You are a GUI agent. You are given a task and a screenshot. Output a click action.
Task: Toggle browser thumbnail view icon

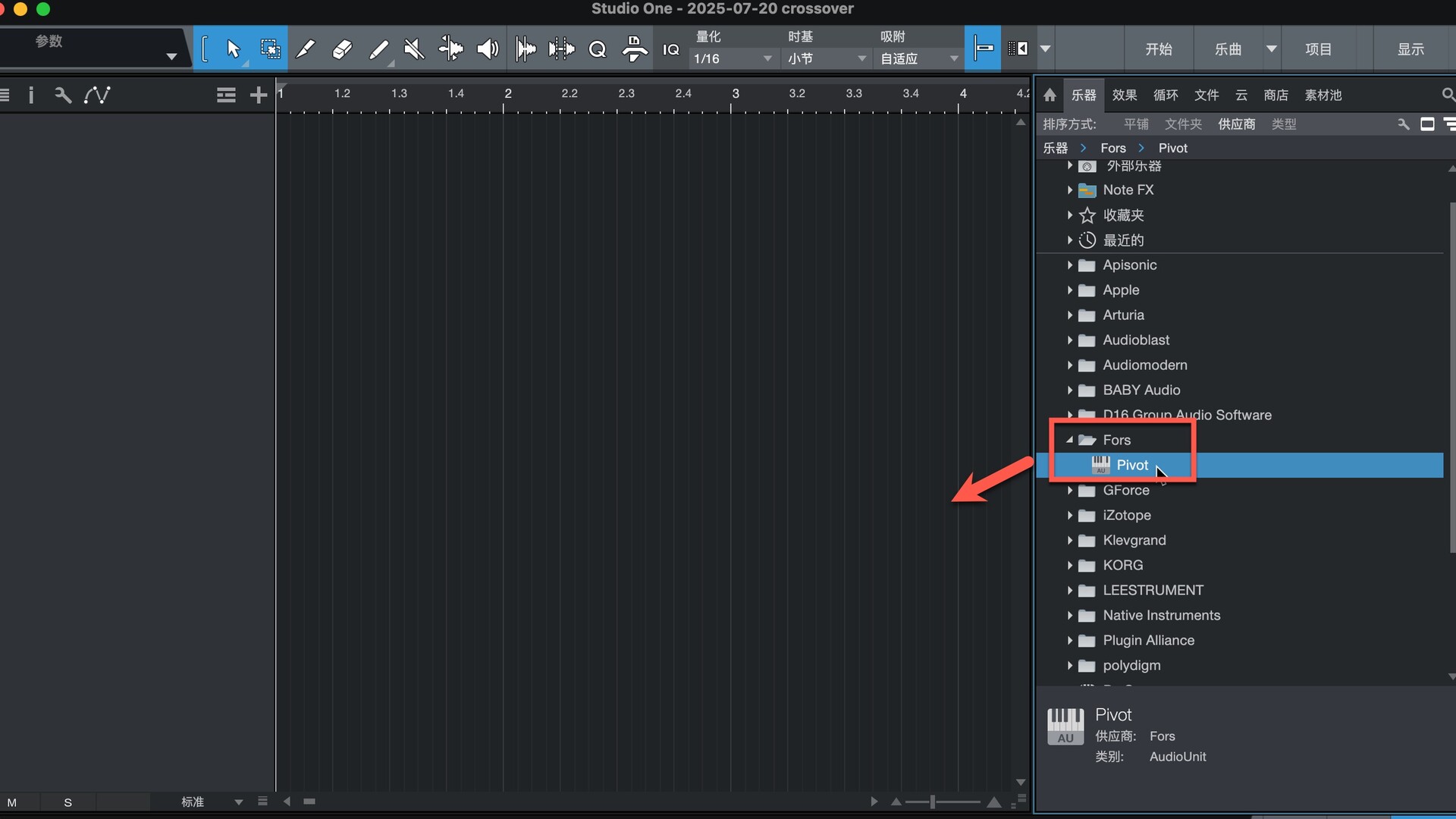tap(1427, 124)
